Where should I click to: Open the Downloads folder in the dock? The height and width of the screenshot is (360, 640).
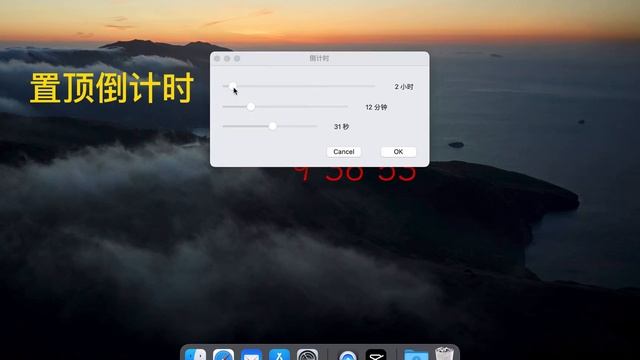pyautogui.click(x=416, y=355)
